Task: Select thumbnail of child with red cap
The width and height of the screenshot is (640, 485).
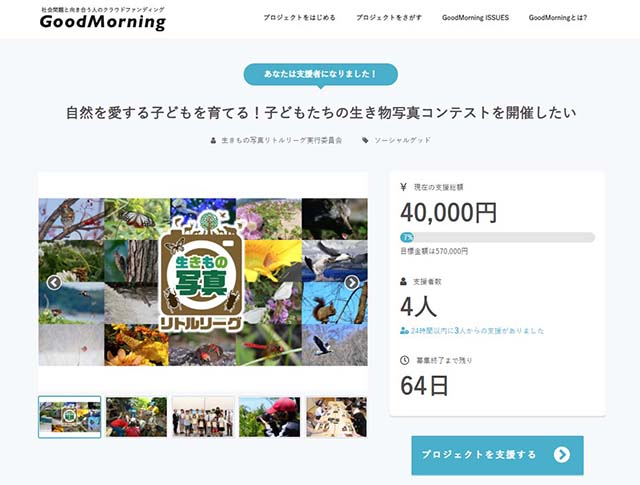Action: click(269, 417)
